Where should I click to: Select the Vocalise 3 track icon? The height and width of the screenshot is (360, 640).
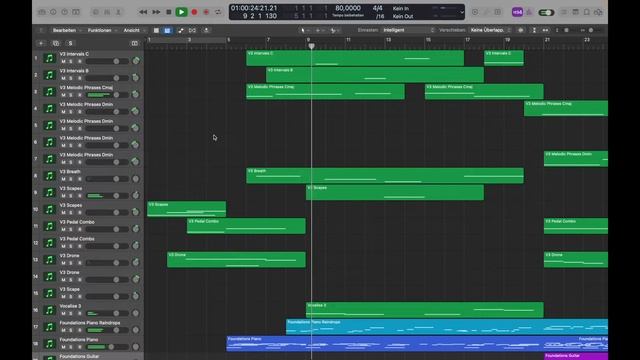(x=49, y=310)
